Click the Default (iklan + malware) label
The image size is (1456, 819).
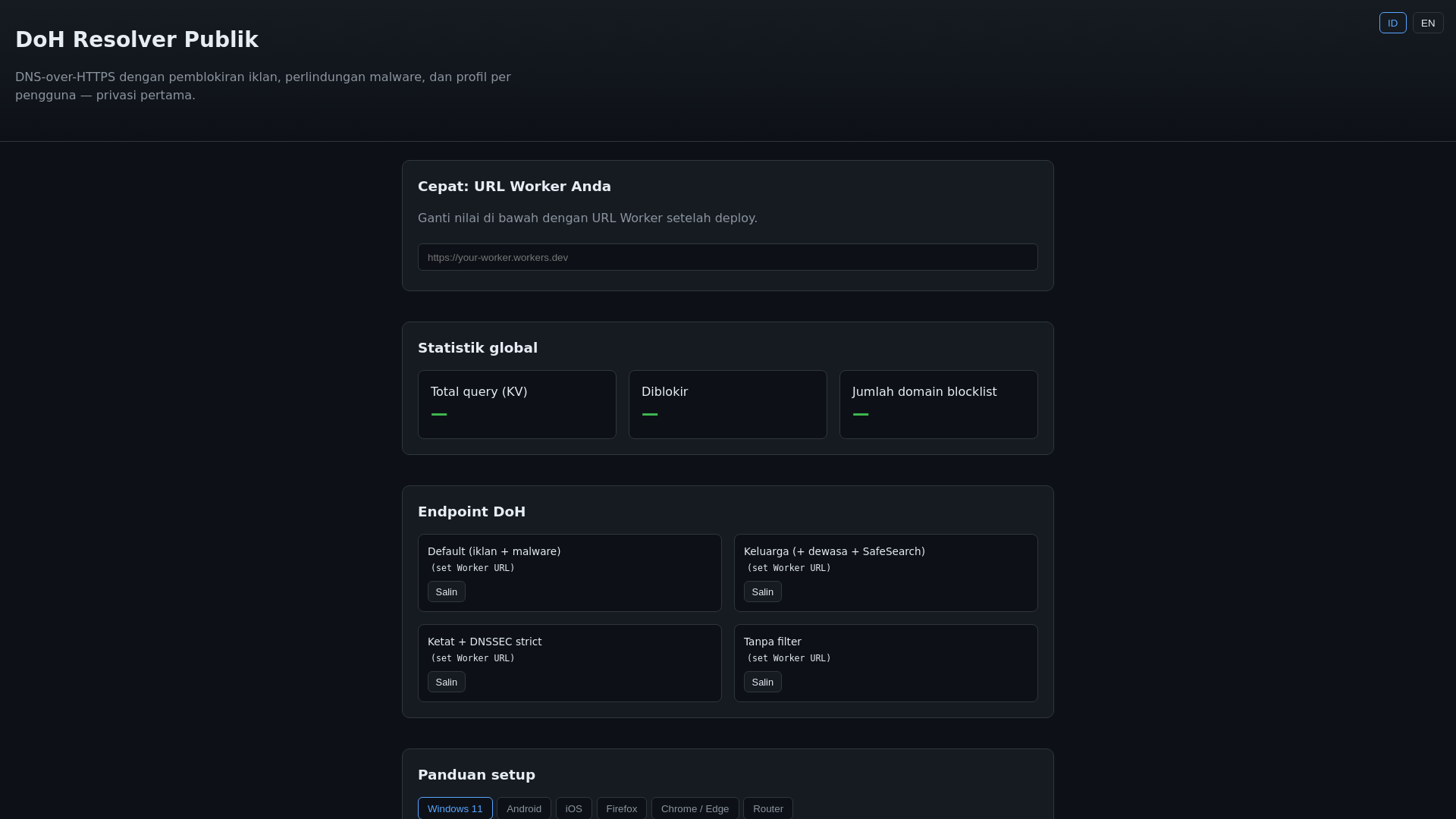click(494, 551)
